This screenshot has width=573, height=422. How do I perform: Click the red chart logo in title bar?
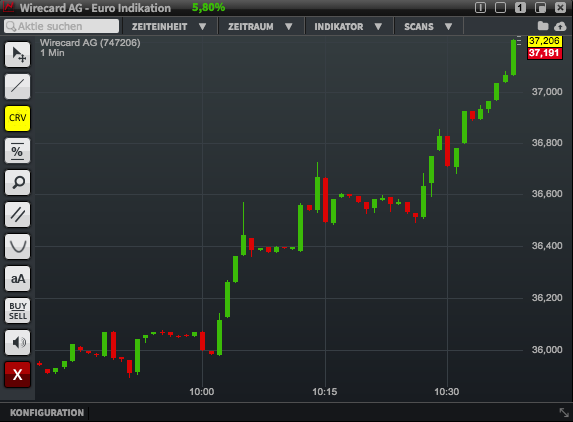pyautogui.click(x=8, y=7)
